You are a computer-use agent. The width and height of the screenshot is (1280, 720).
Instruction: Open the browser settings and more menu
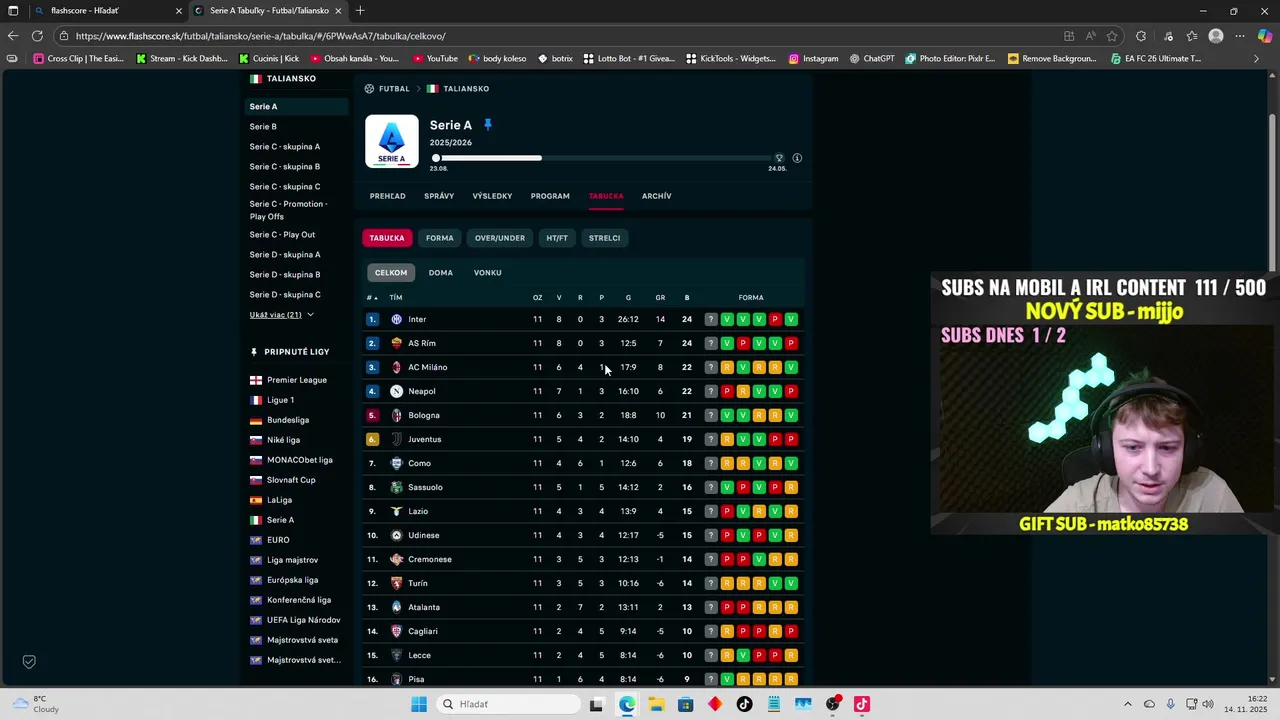[1240, 36]
